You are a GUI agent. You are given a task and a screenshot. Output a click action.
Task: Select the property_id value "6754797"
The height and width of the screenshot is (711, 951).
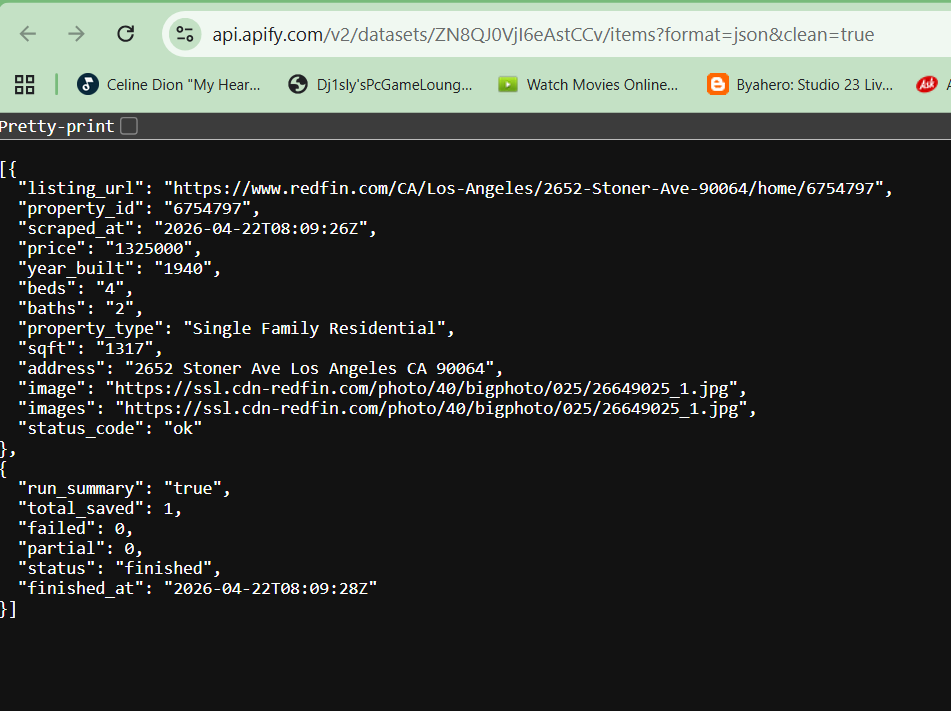207,209
